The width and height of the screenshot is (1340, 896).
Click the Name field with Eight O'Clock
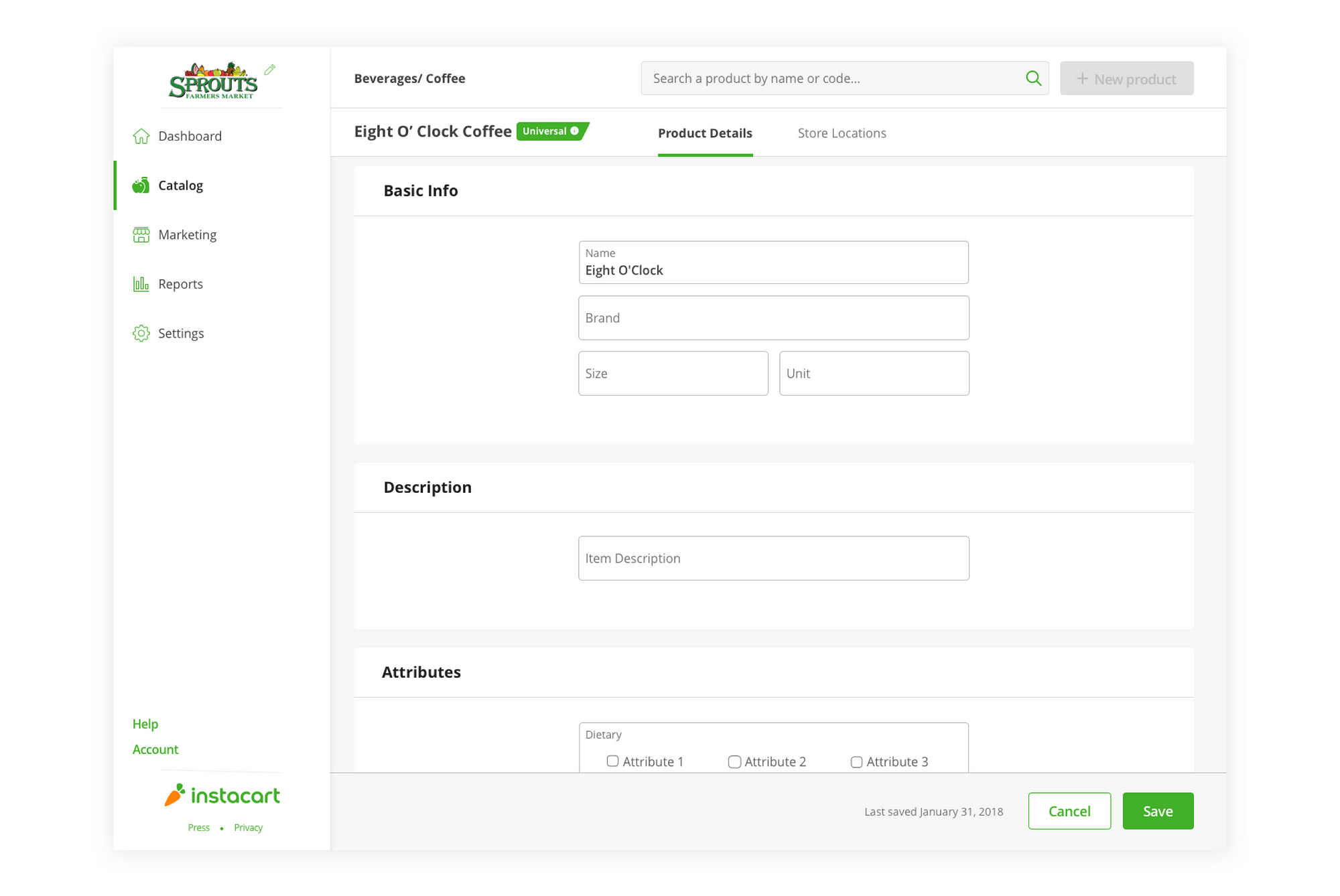click(x=773, y=263)
